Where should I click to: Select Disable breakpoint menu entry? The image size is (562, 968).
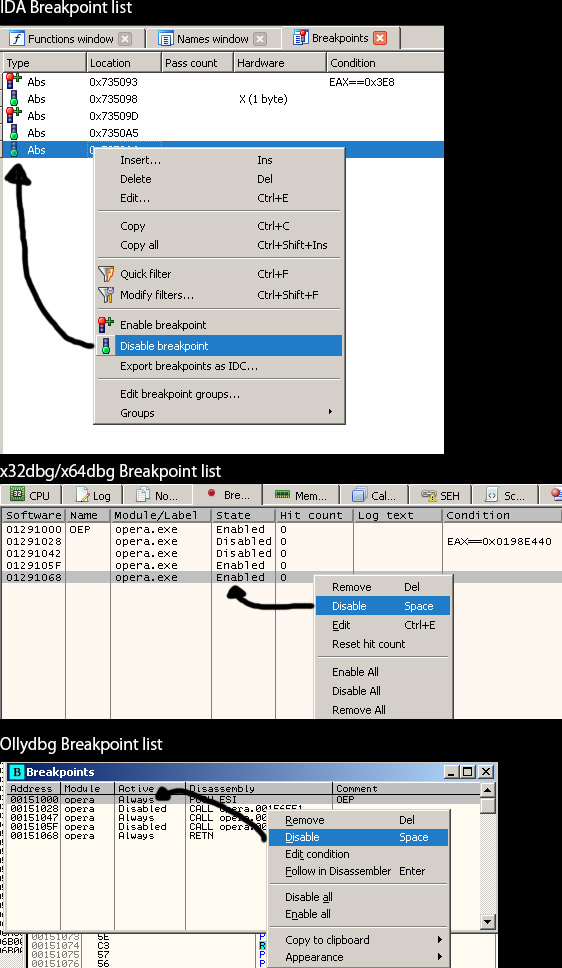click(x=219, y=346)
